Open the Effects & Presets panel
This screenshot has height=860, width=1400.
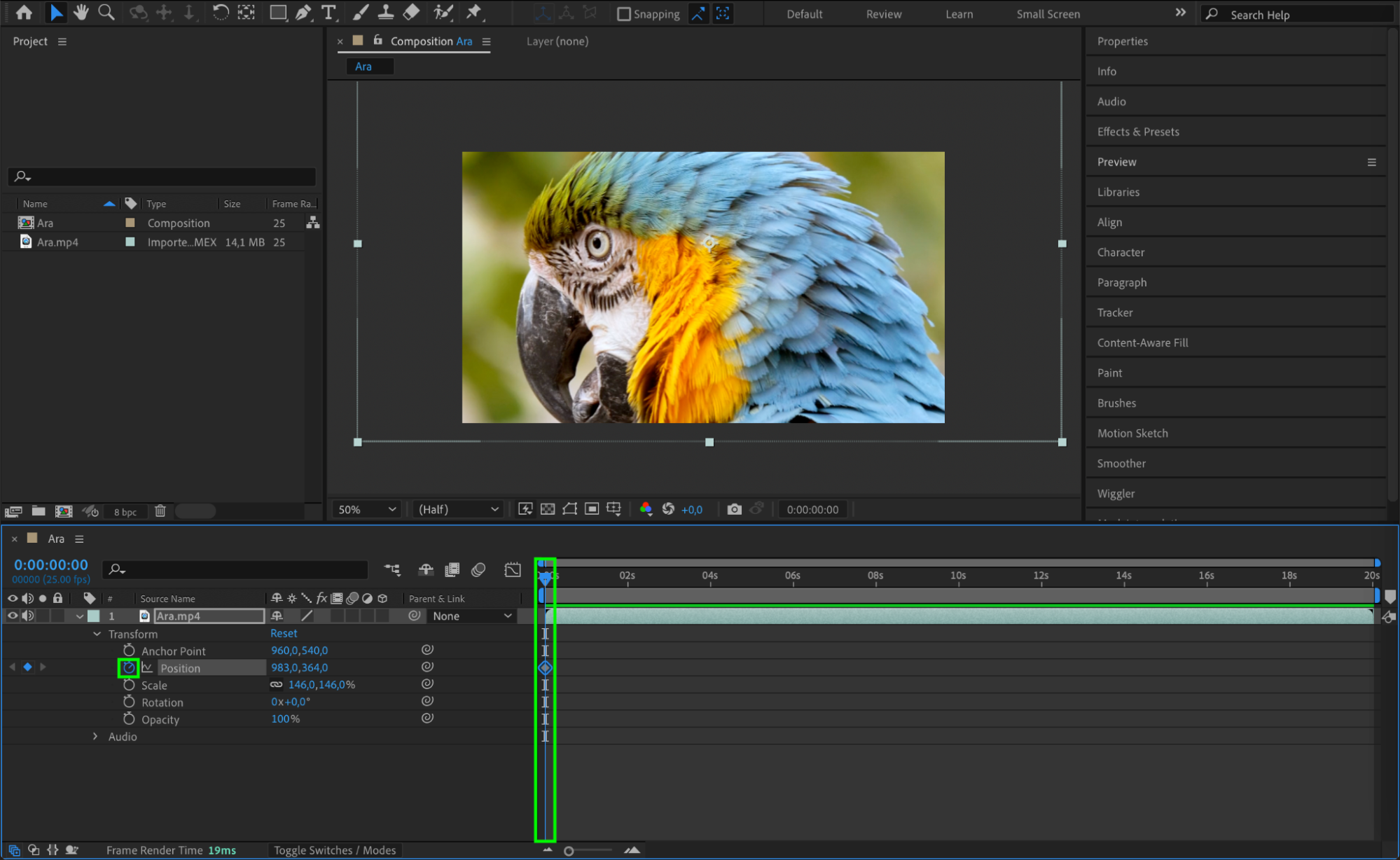point(1137,132)
